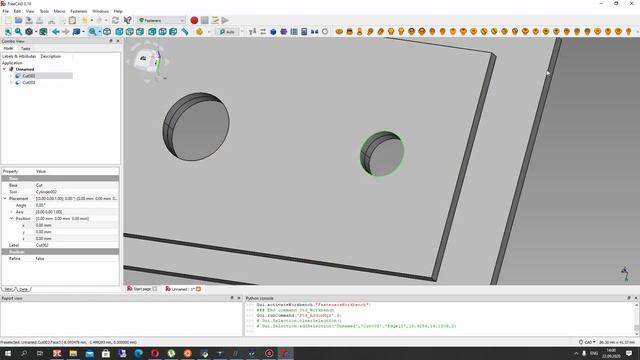Select the Left view icon
This screenshot has height=360, width=640.
coord(173,31)
